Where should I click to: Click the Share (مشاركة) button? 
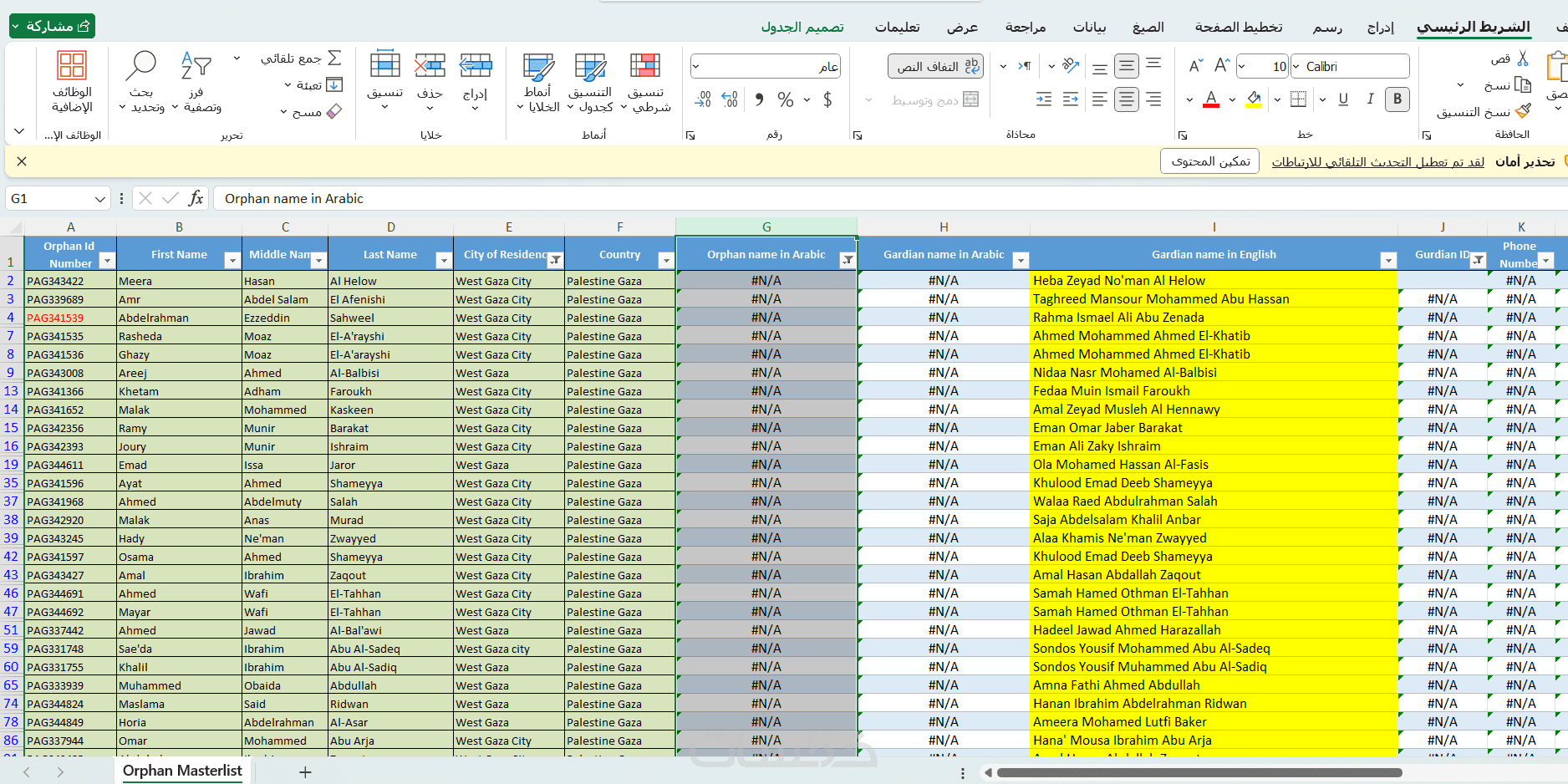coord(53,26)
